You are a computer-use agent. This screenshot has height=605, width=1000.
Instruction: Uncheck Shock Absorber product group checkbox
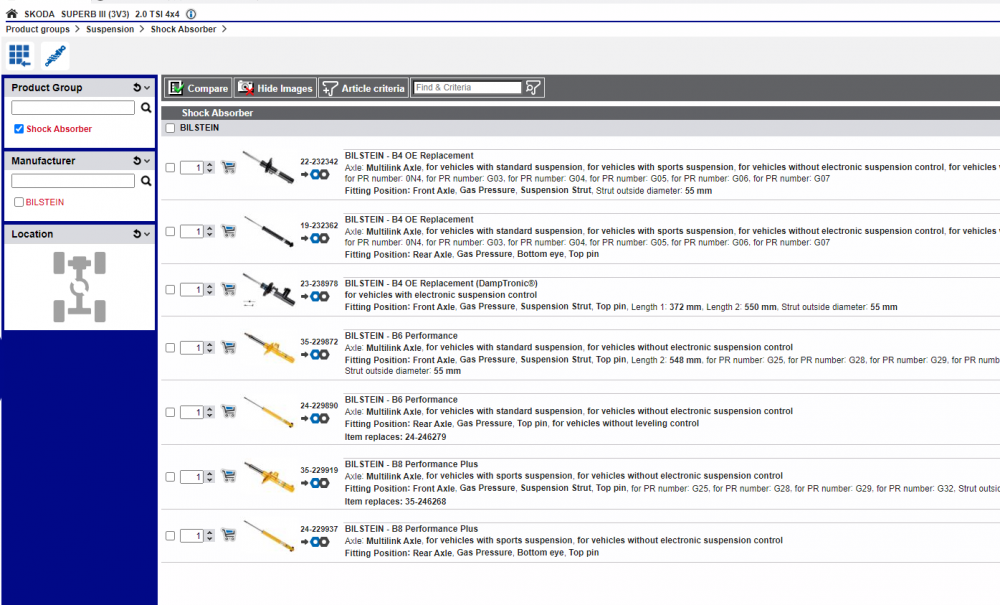click(x=19, y=129)
